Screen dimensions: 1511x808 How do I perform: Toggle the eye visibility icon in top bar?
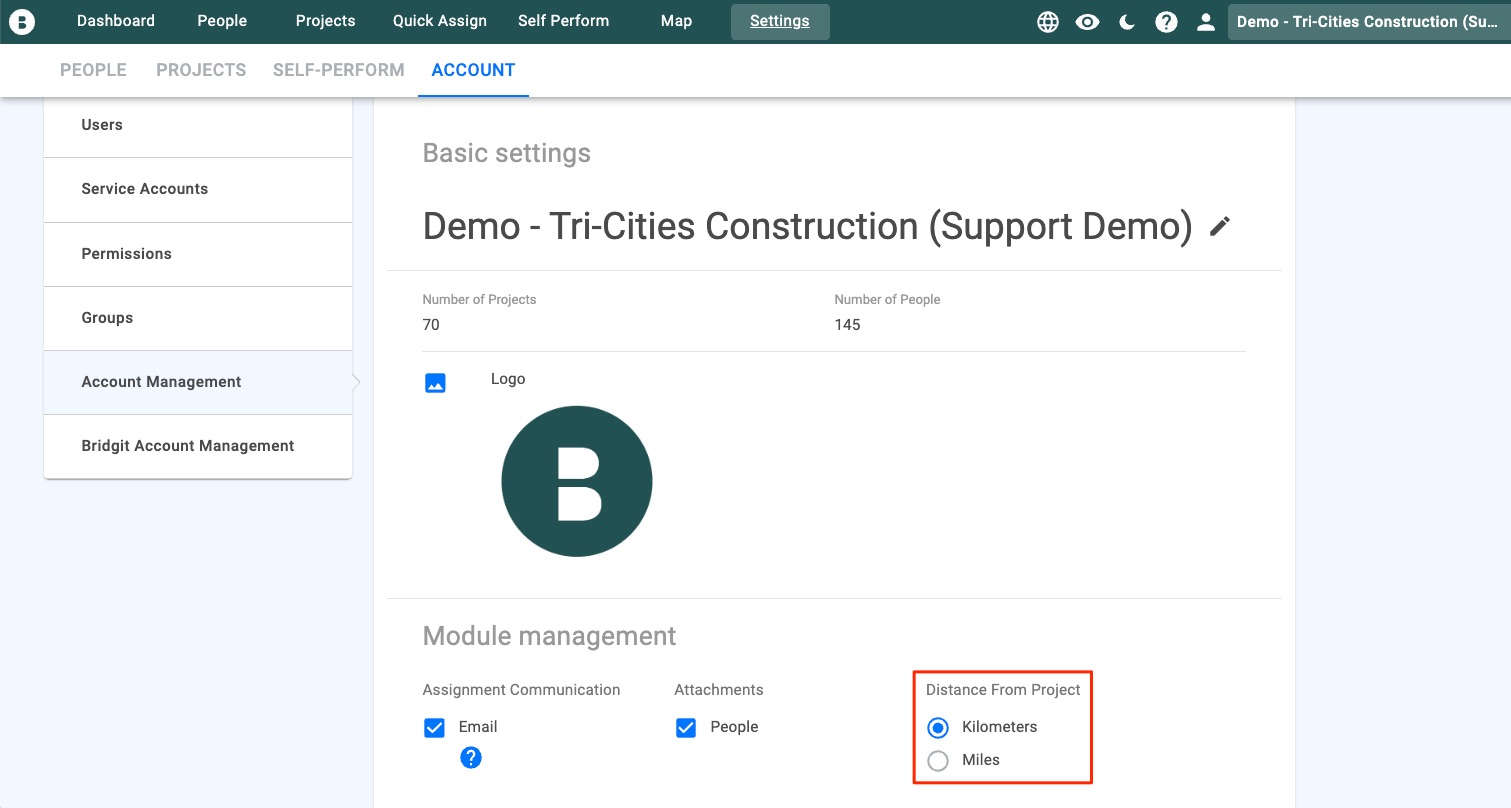click(1087, 22)
